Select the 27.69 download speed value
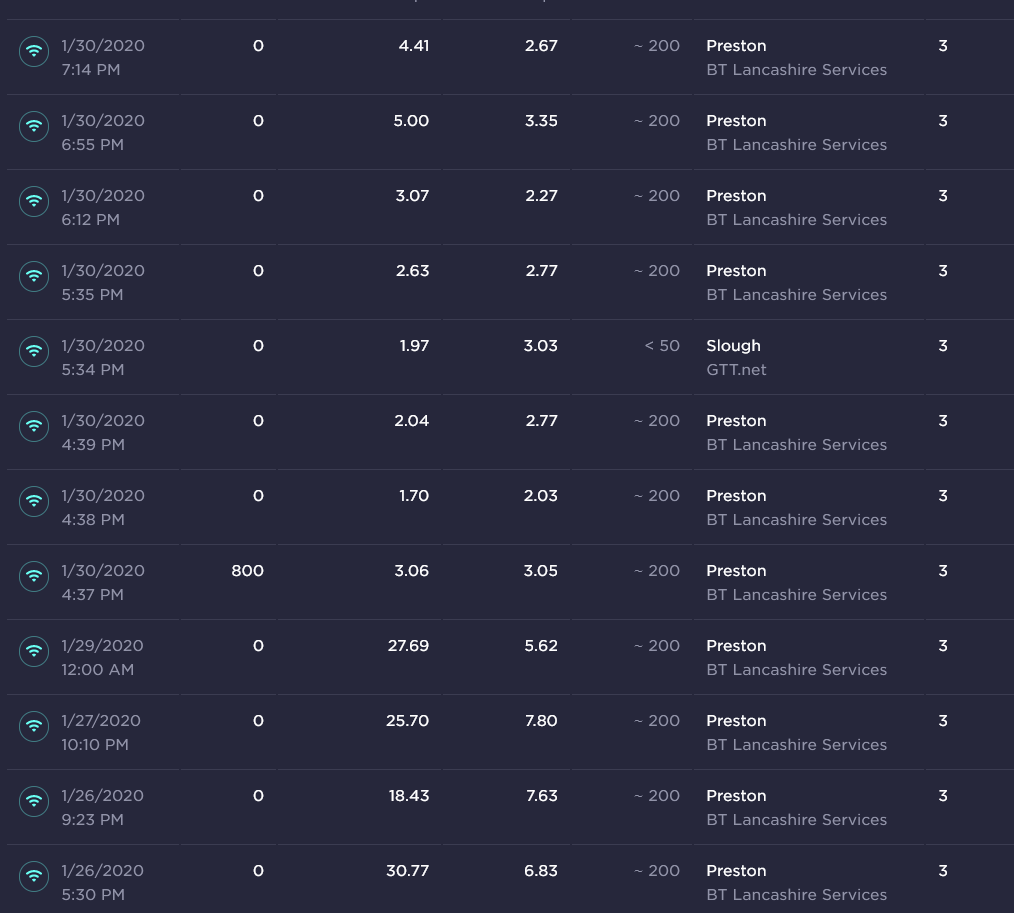The height and width of the screenshot is (913, 1014). 408,646
